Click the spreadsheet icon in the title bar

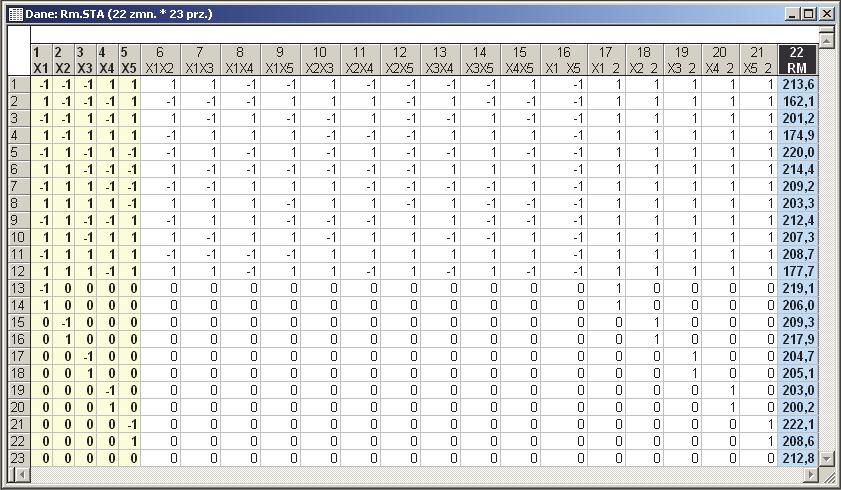(16, 14)
